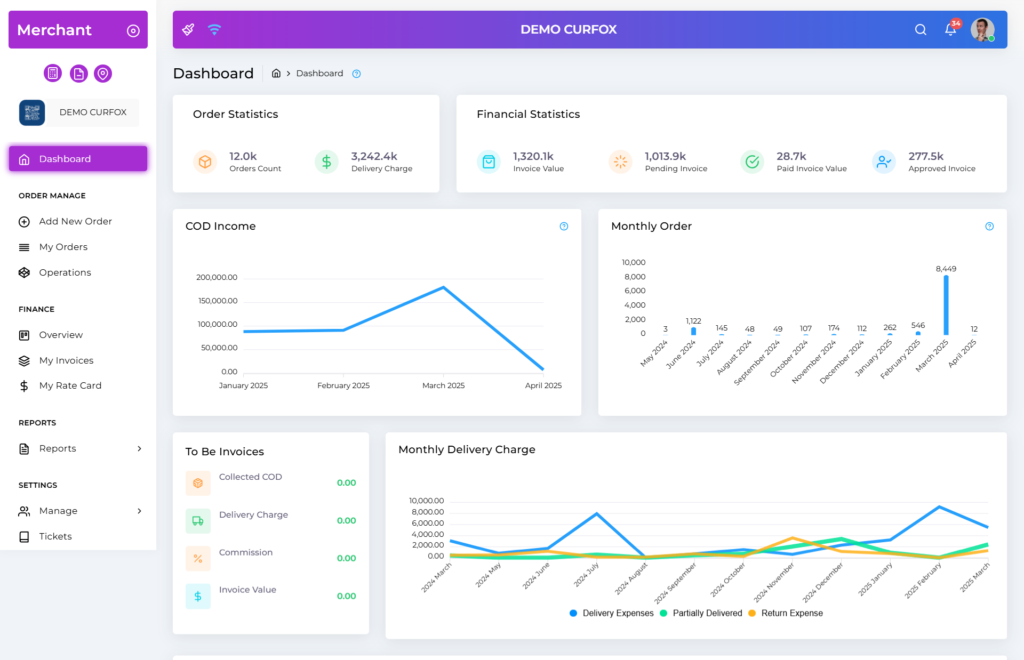Click the sidebar collapse target icon beside Merchant
This screenshot has width=1024, height=660.
pyautogui.click(x=133, y=31)
